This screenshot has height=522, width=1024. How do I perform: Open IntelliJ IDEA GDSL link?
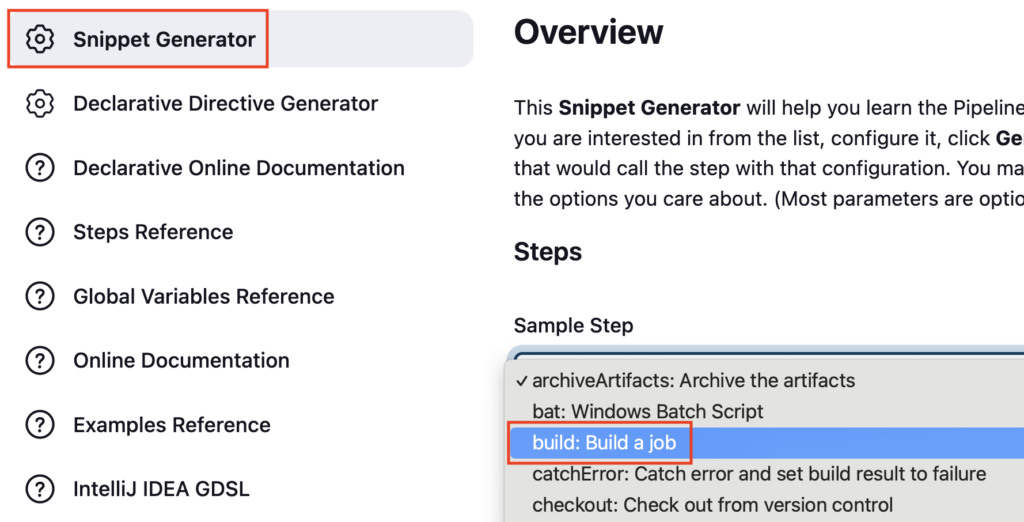click(x=161, y=489)
